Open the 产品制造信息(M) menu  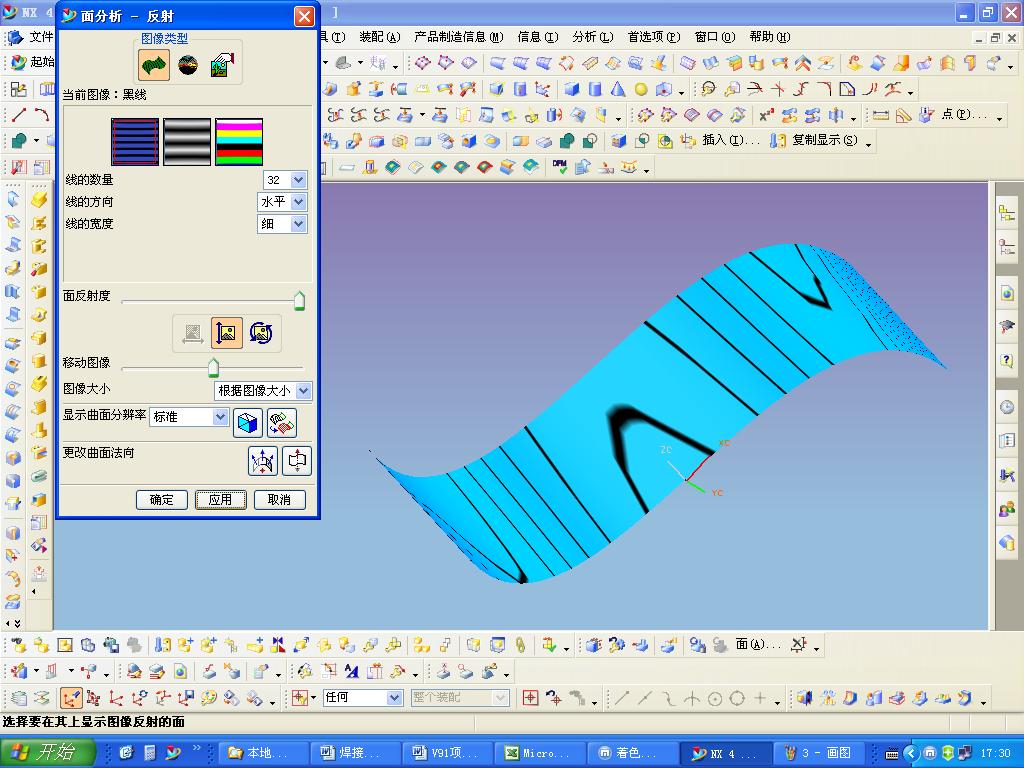coord(458,37)
